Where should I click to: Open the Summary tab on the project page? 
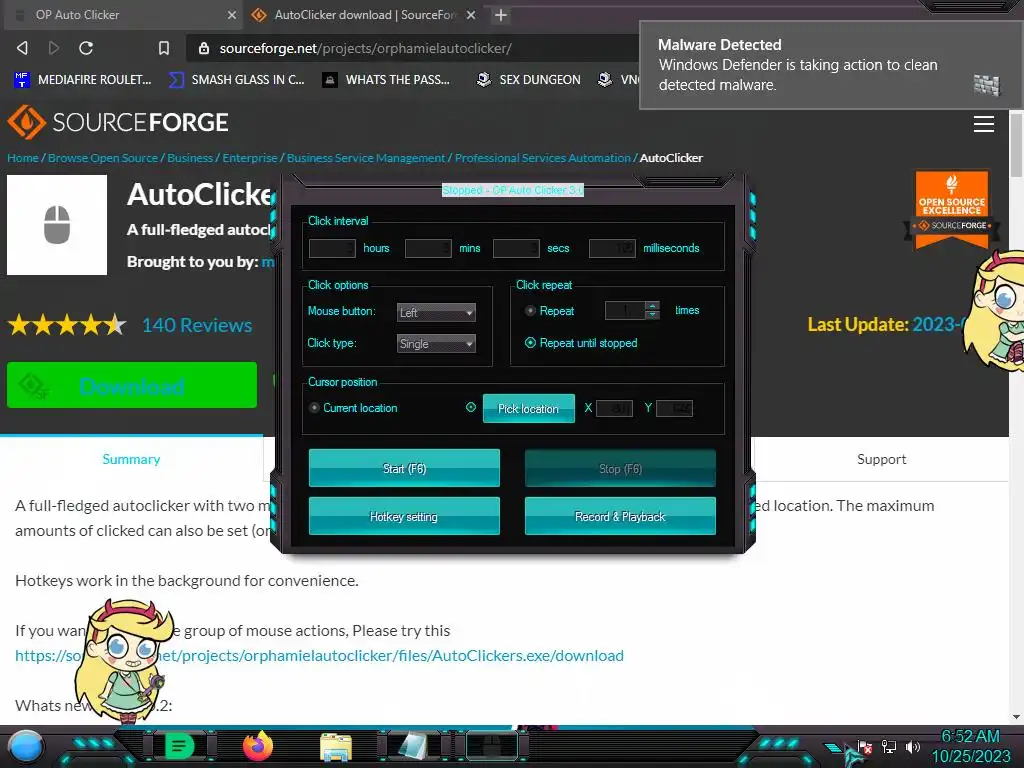[131, 459]
